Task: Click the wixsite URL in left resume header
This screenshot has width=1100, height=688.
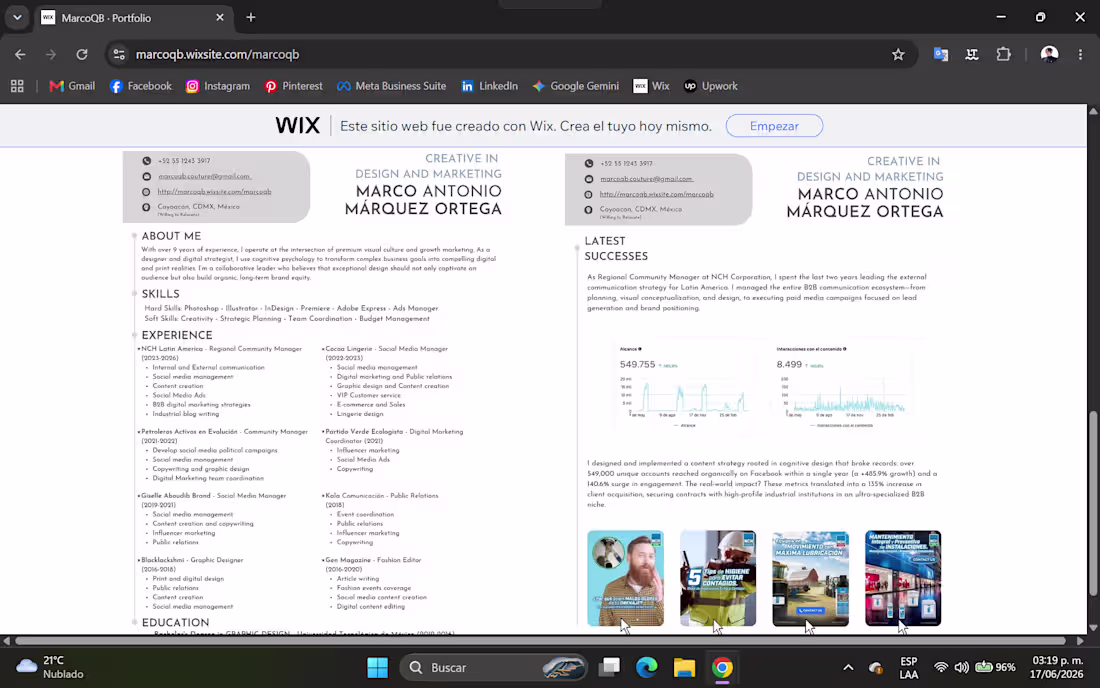Action: tap(214, 191)
